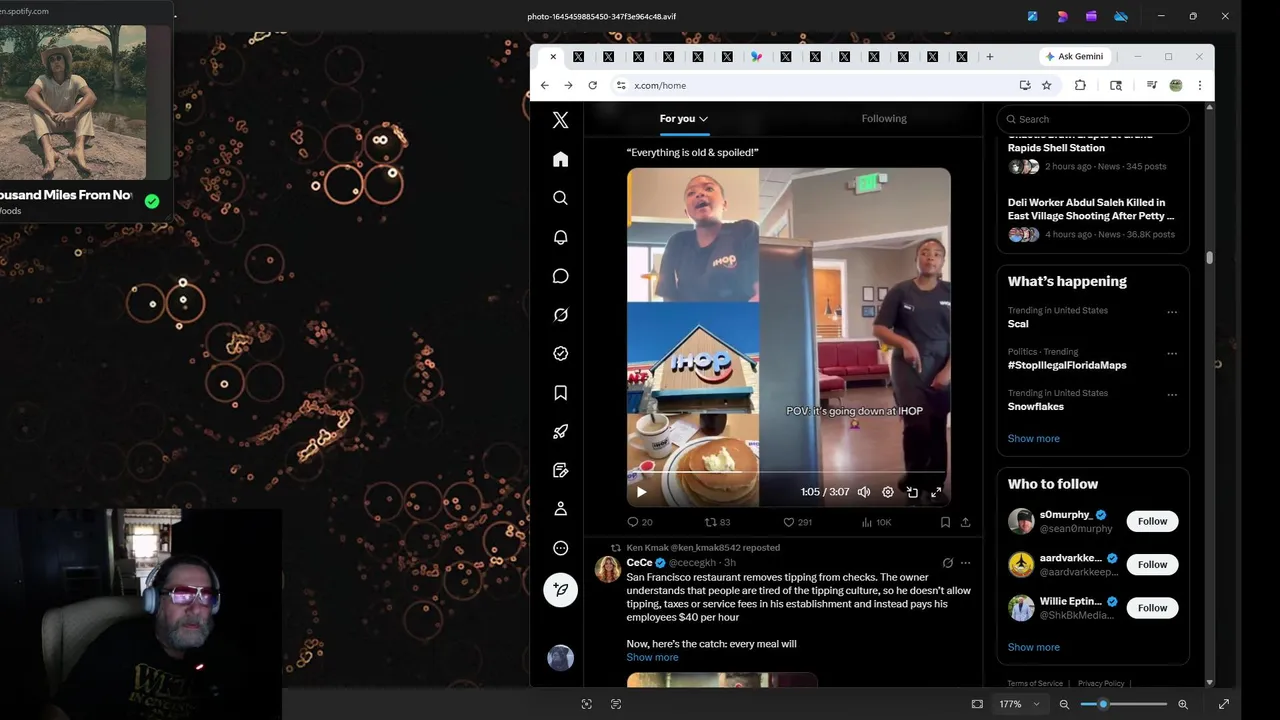Open video settings gear menu
Image resolution: width=1280 pixels, height=720 pixels.
coord(888,492)
